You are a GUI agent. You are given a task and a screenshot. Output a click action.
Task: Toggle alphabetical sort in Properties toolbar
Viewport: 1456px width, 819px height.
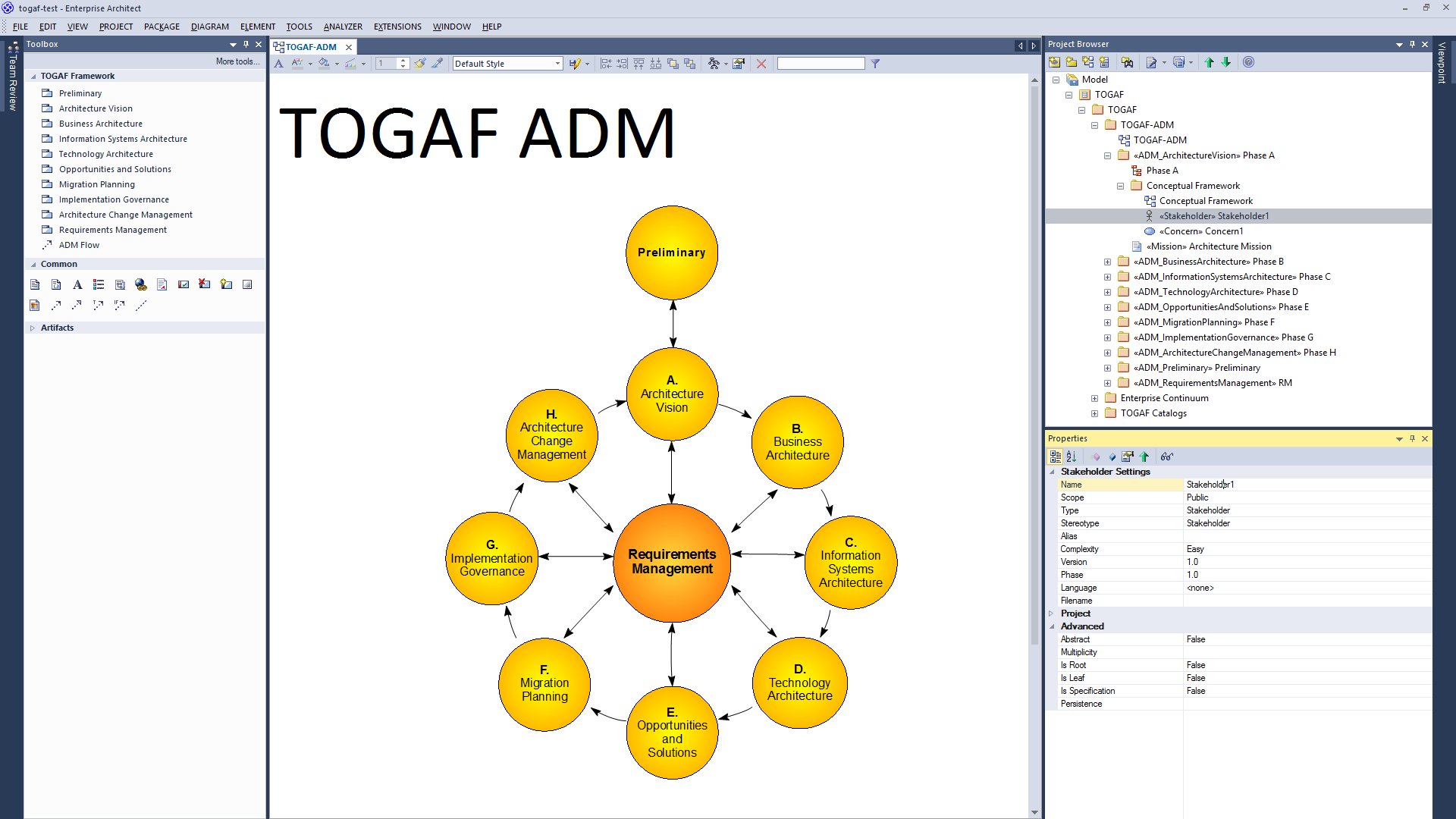[1072, 457]
